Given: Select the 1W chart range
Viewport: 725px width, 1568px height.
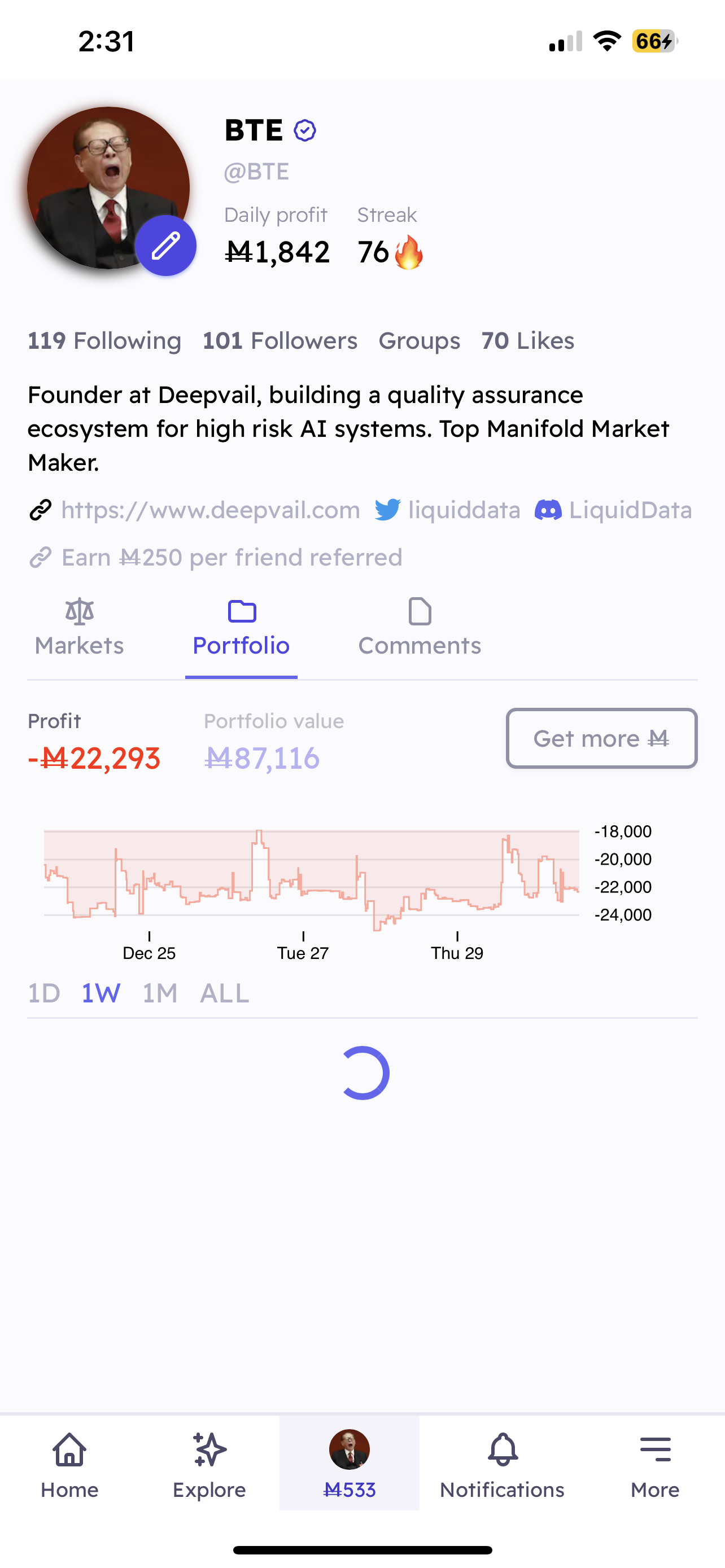Looking at the screenshot, I should 101,993.
